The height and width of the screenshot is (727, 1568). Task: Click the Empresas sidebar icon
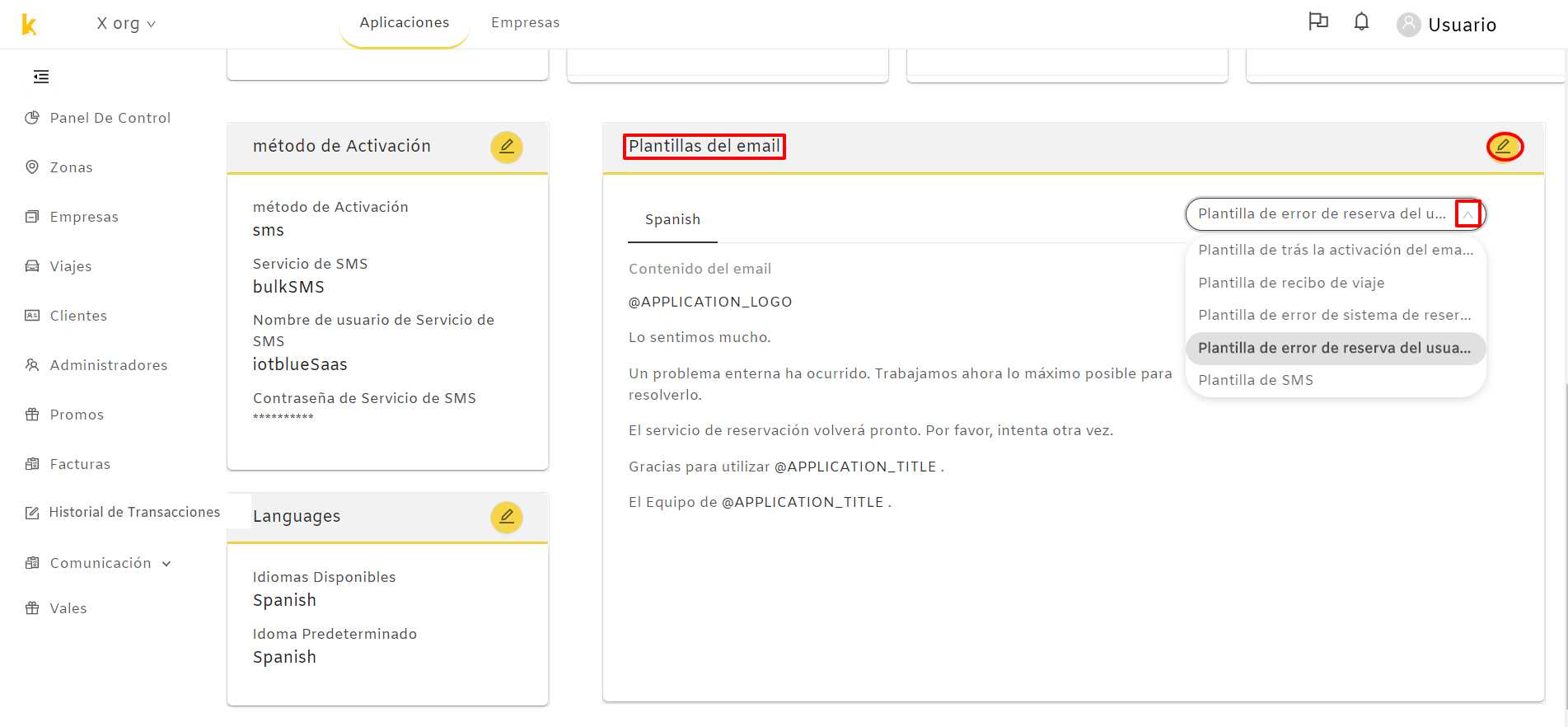click(x=32, y=217)
